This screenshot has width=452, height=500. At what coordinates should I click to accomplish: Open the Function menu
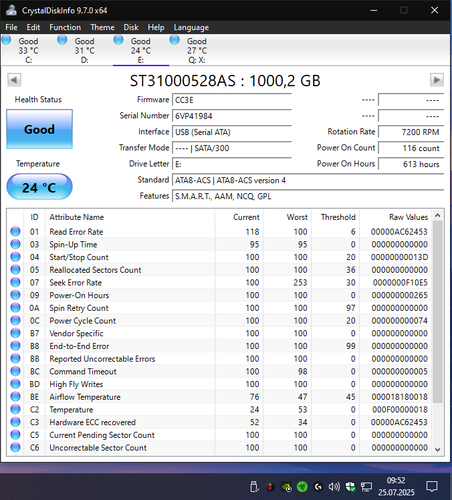pyautogui.click(x=65, y=27)
